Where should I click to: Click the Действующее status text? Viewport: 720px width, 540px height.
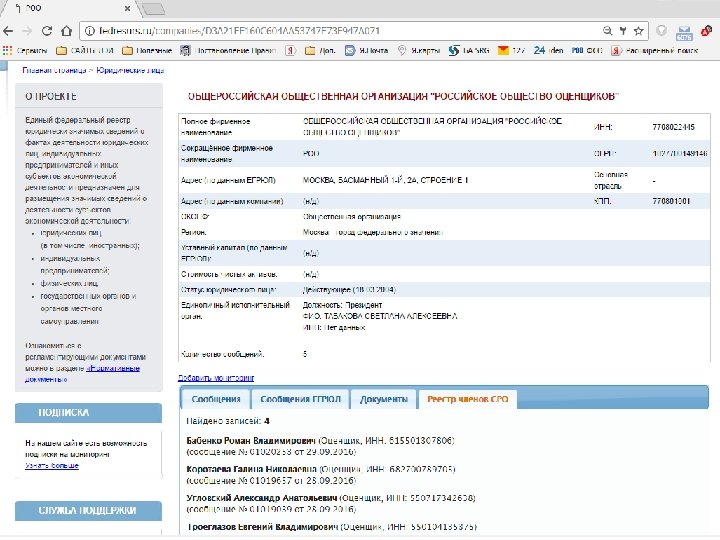[x=349, y=290]
